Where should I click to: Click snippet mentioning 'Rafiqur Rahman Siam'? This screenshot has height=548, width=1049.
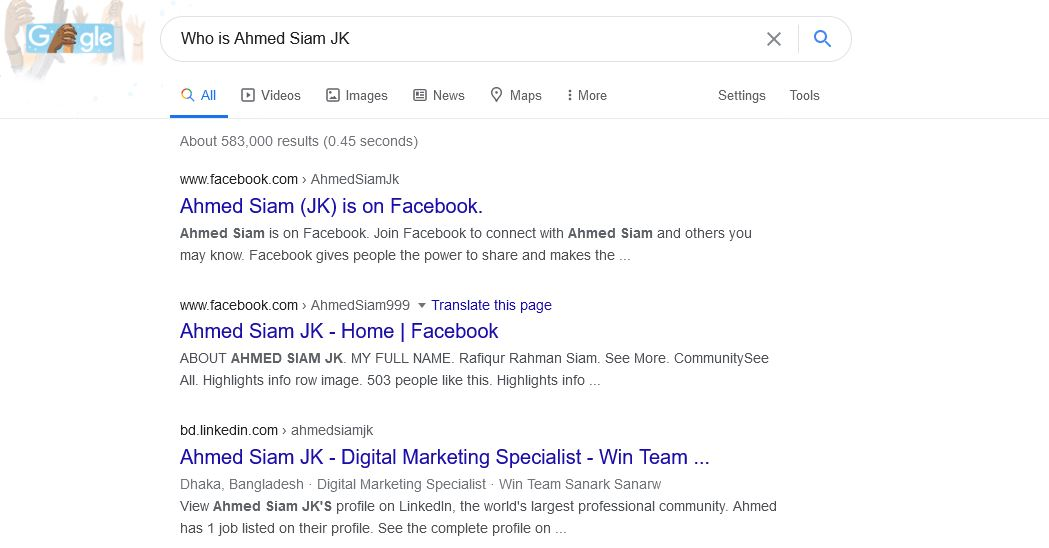click(x=474, y=369)
